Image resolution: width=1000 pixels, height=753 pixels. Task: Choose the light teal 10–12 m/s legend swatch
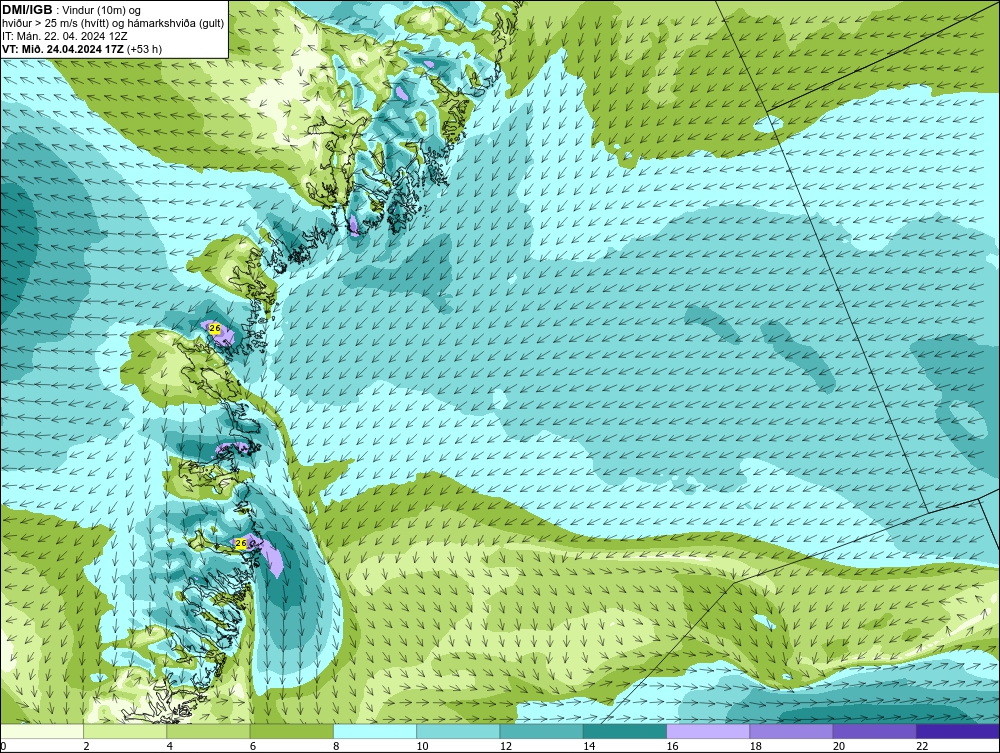click(458, 731)
